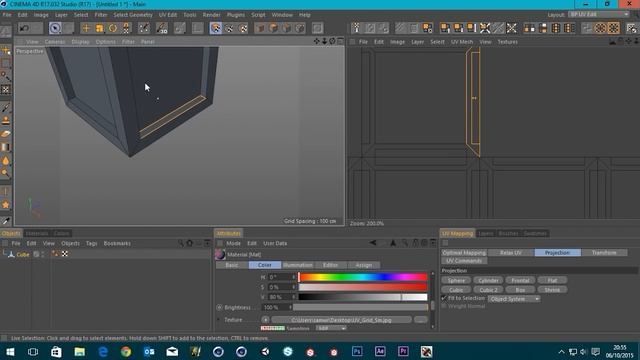Image resolution: width=640 pixels, height=360 pixels.
Task: Select the Move tool cross icon
Action: (86, 28)
